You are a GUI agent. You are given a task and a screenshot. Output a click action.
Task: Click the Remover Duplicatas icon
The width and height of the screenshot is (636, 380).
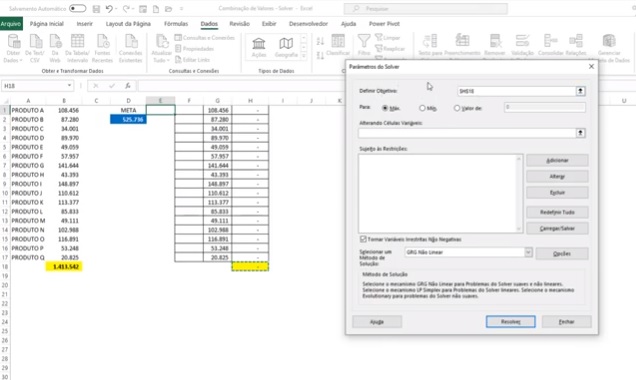[x=495, y=41]
